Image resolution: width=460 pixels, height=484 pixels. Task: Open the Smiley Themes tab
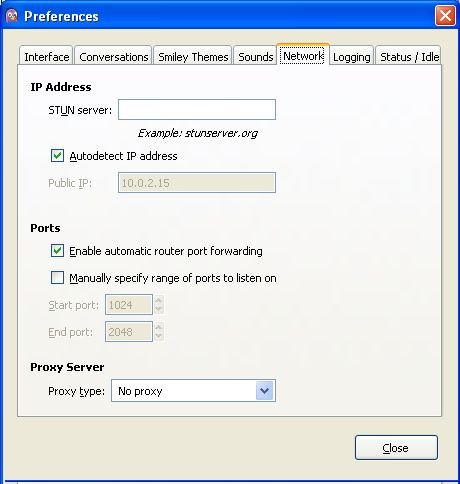(193, 56)
